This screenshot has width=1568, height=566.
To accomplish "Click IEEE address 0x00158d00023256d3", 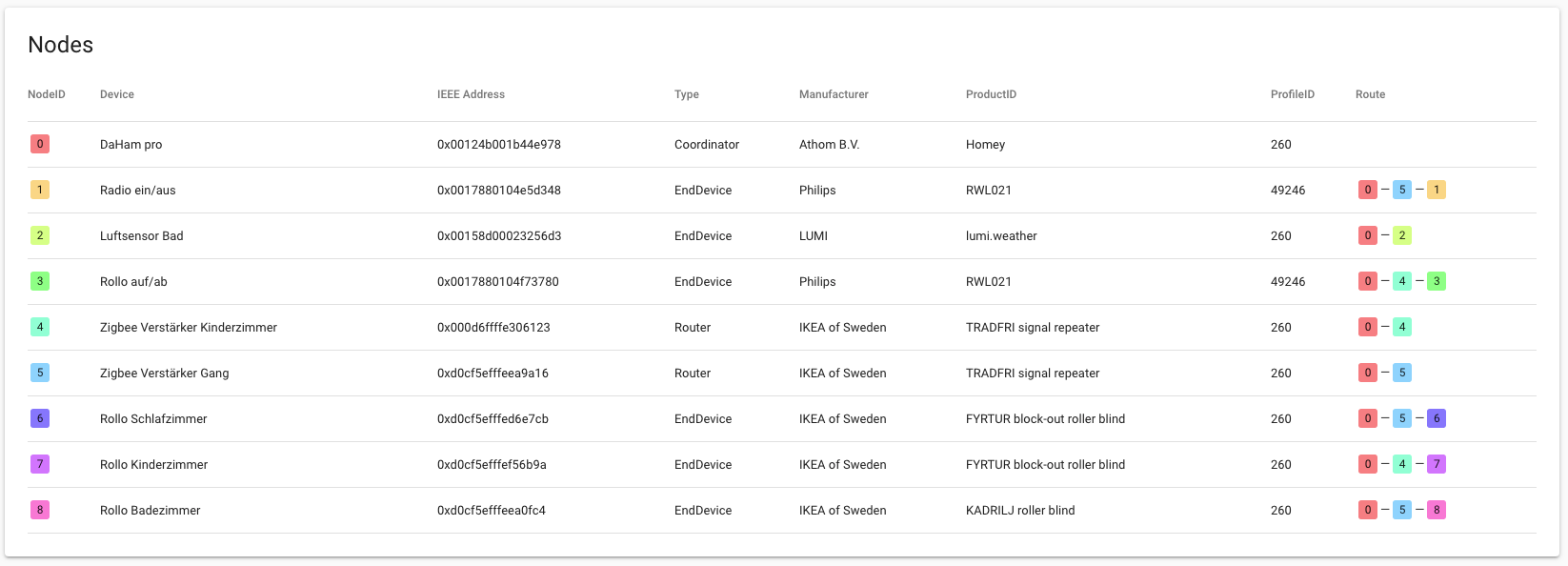I will point(499,235).
